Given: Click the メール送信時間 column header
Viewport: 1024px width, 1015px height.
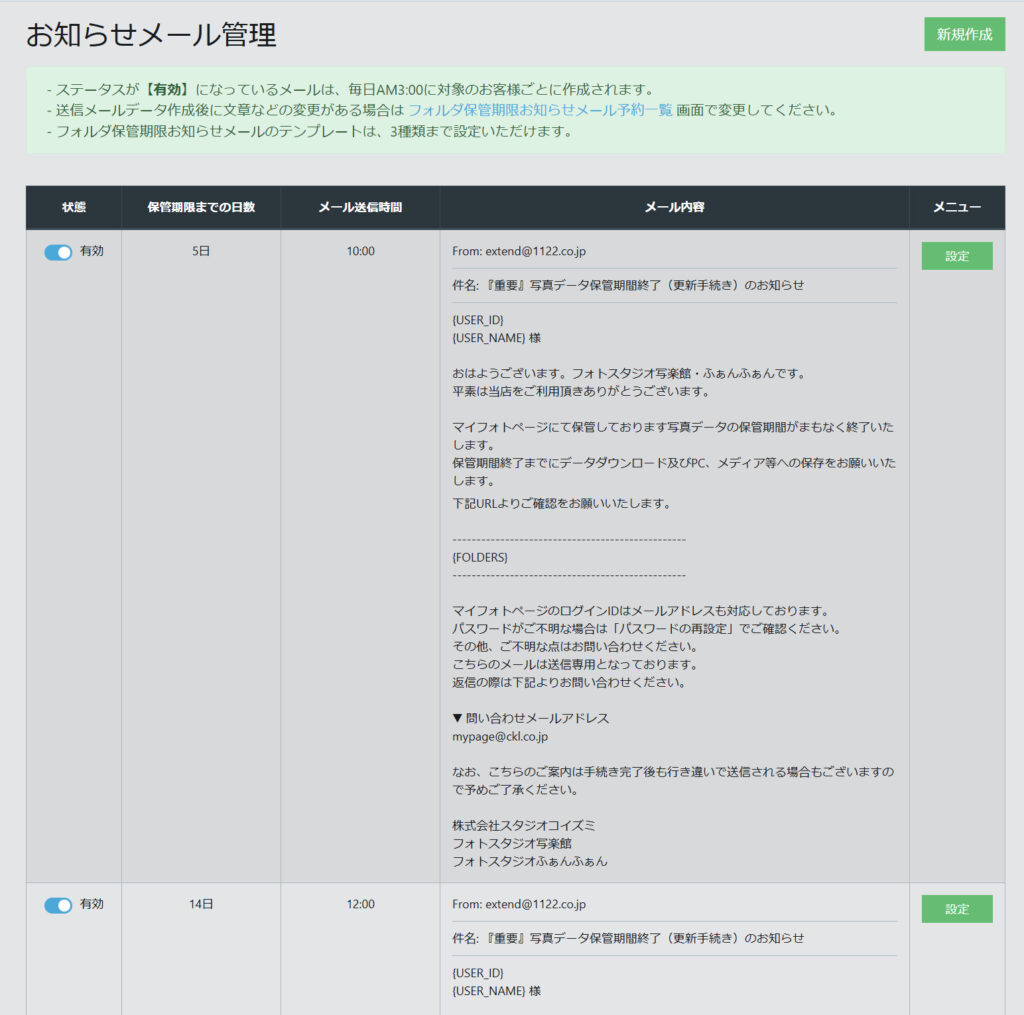Looking at the screenshot, I should click(x=360, y=208).
